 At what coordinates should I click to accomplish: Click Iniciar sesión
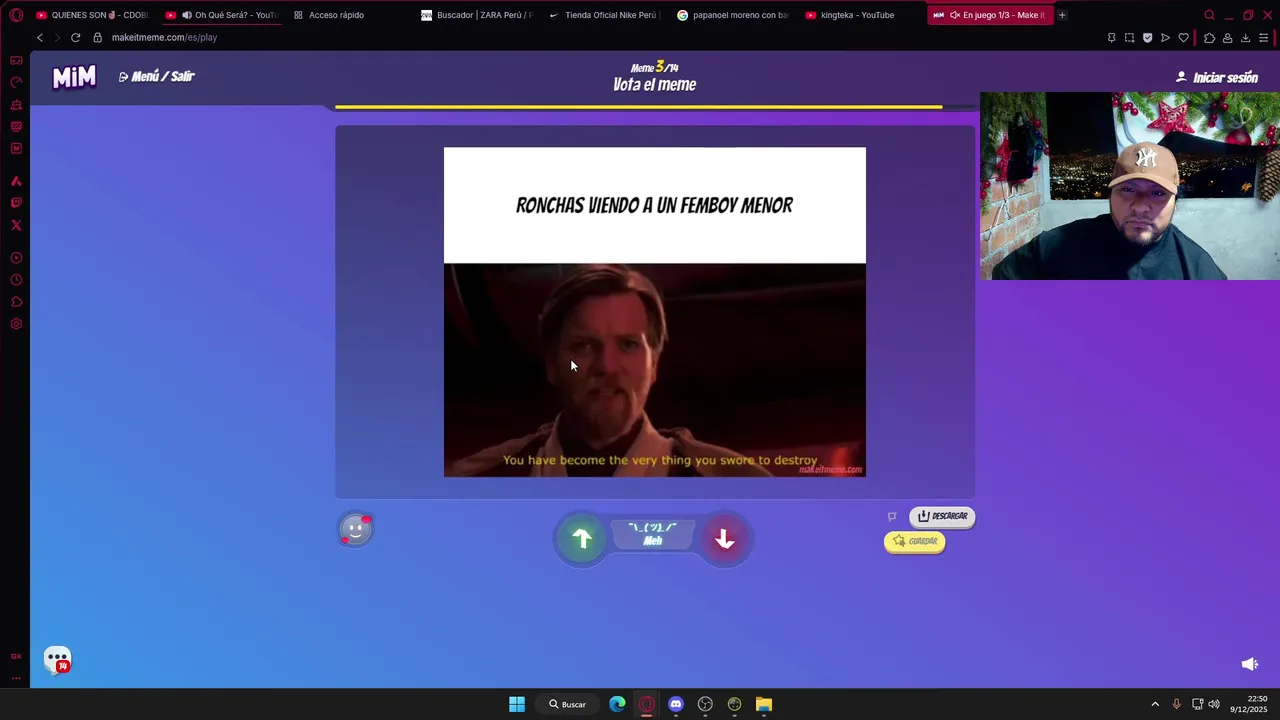click(x=1217, y=77)
